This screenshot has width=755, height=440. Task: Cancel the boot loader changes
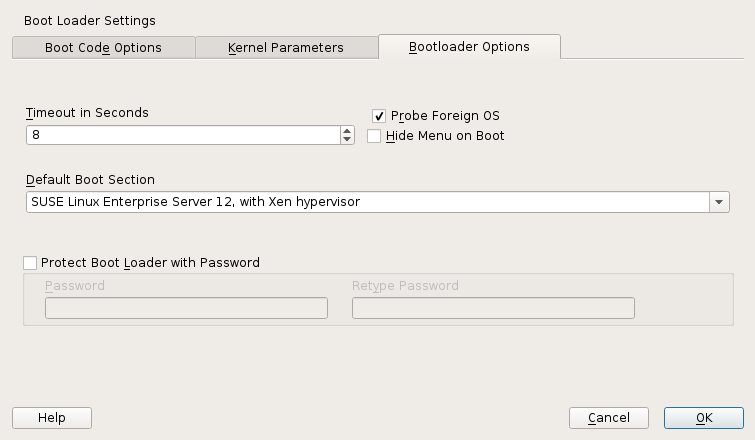click(x=608, y=417)
